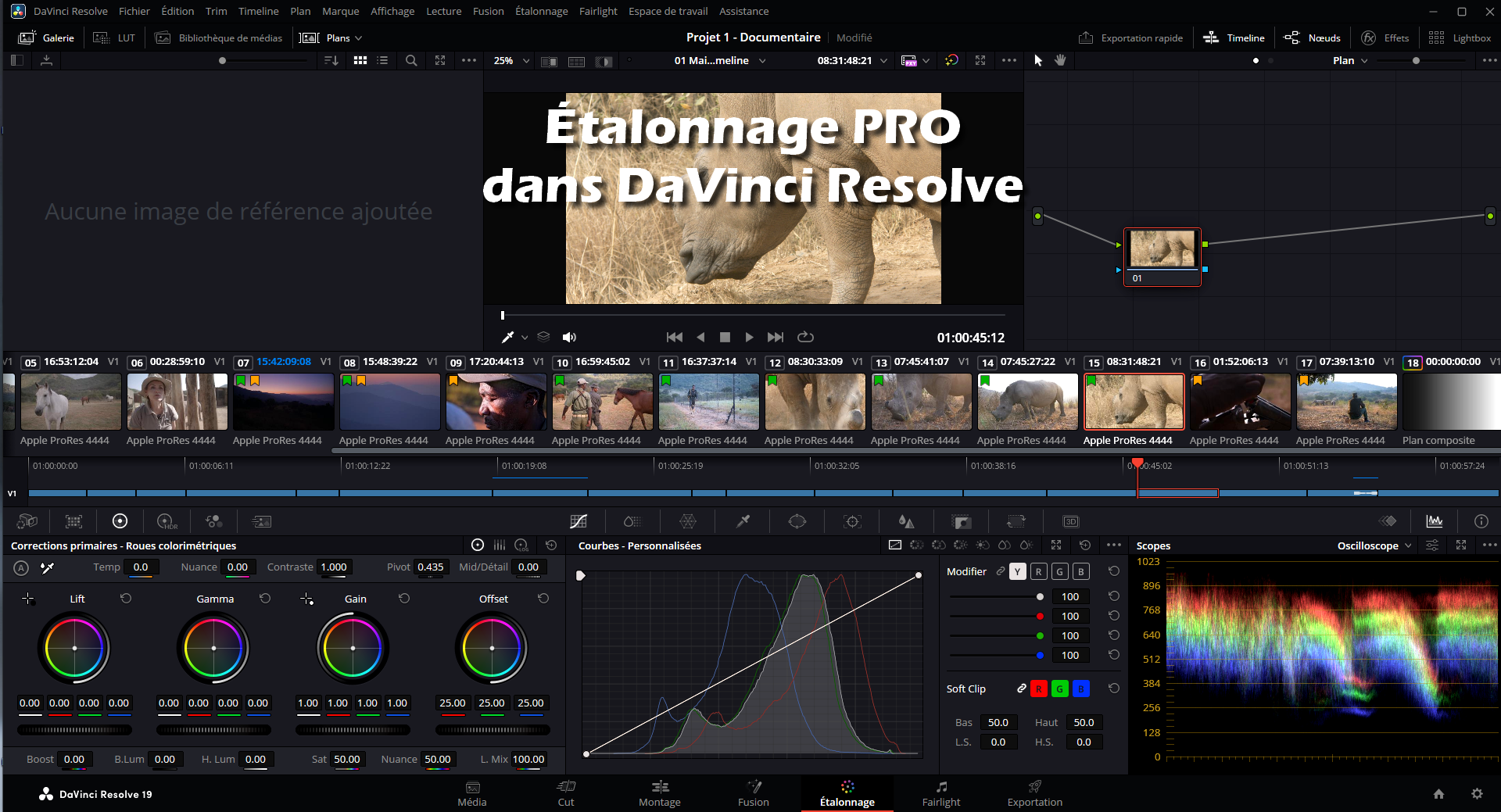The width and height of the screenshot is (1501, 812).
Task: Open the Motion Effects palette
Action: [262, 521]
